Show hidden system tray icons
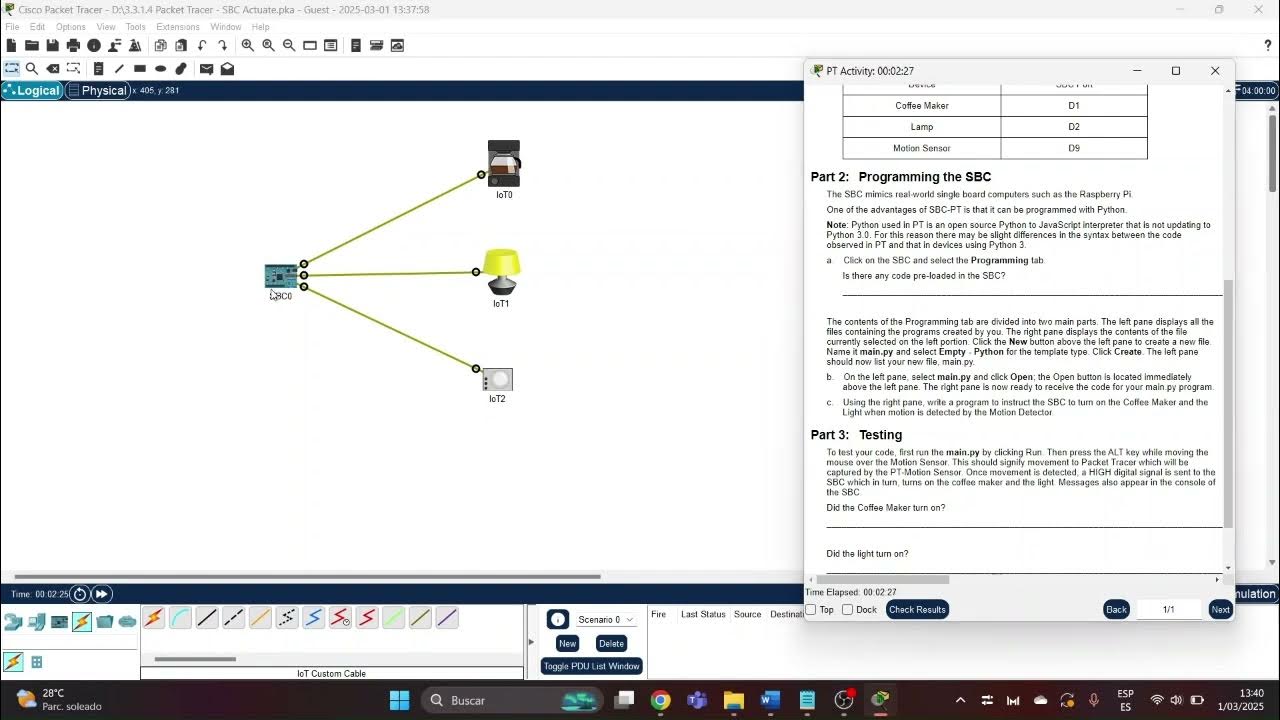The image size is (1280, 720). click(x=960, y=700)
